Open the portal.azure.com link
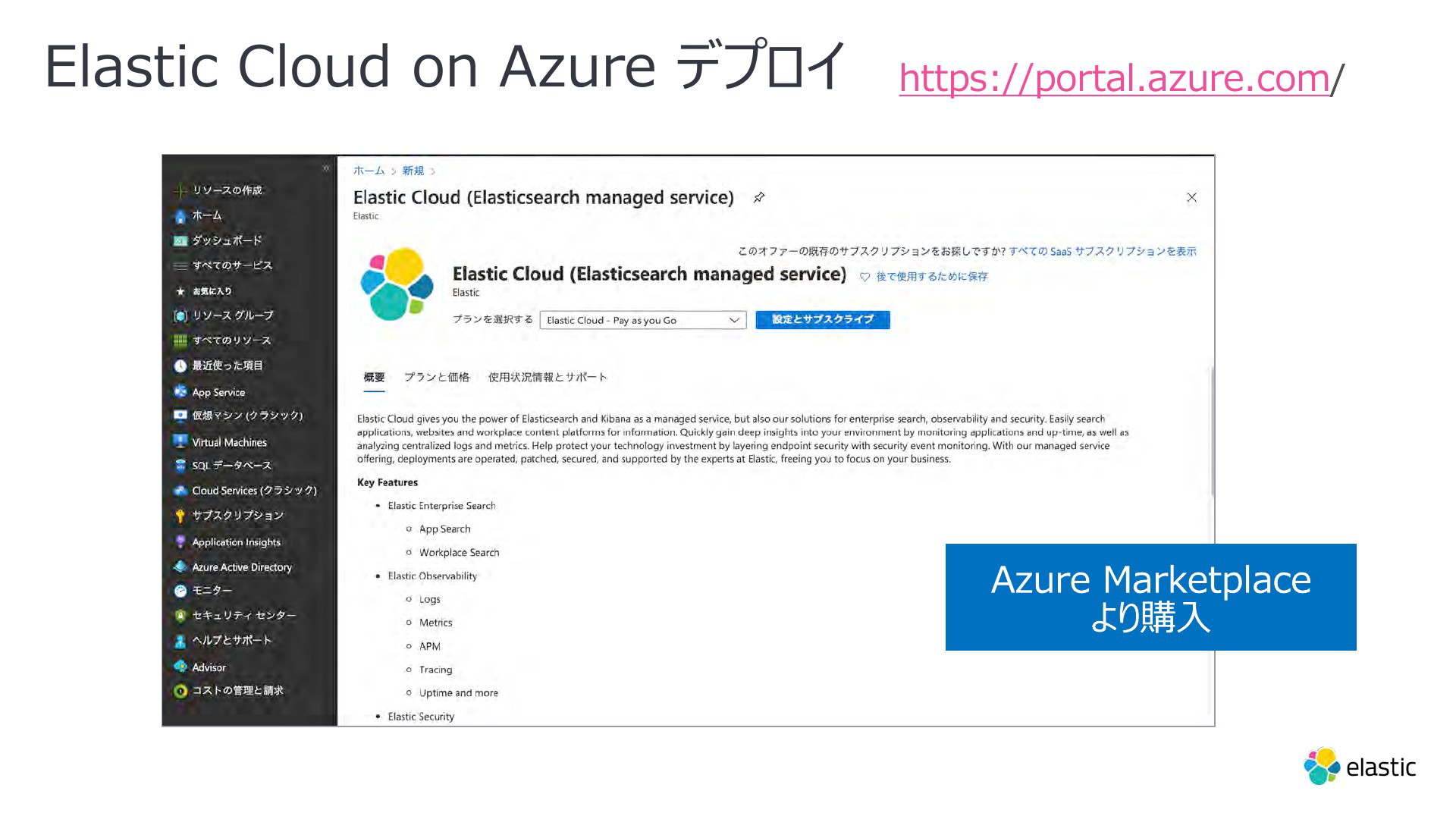This screenshot has width=1456, height=819. pos(1113,78)
